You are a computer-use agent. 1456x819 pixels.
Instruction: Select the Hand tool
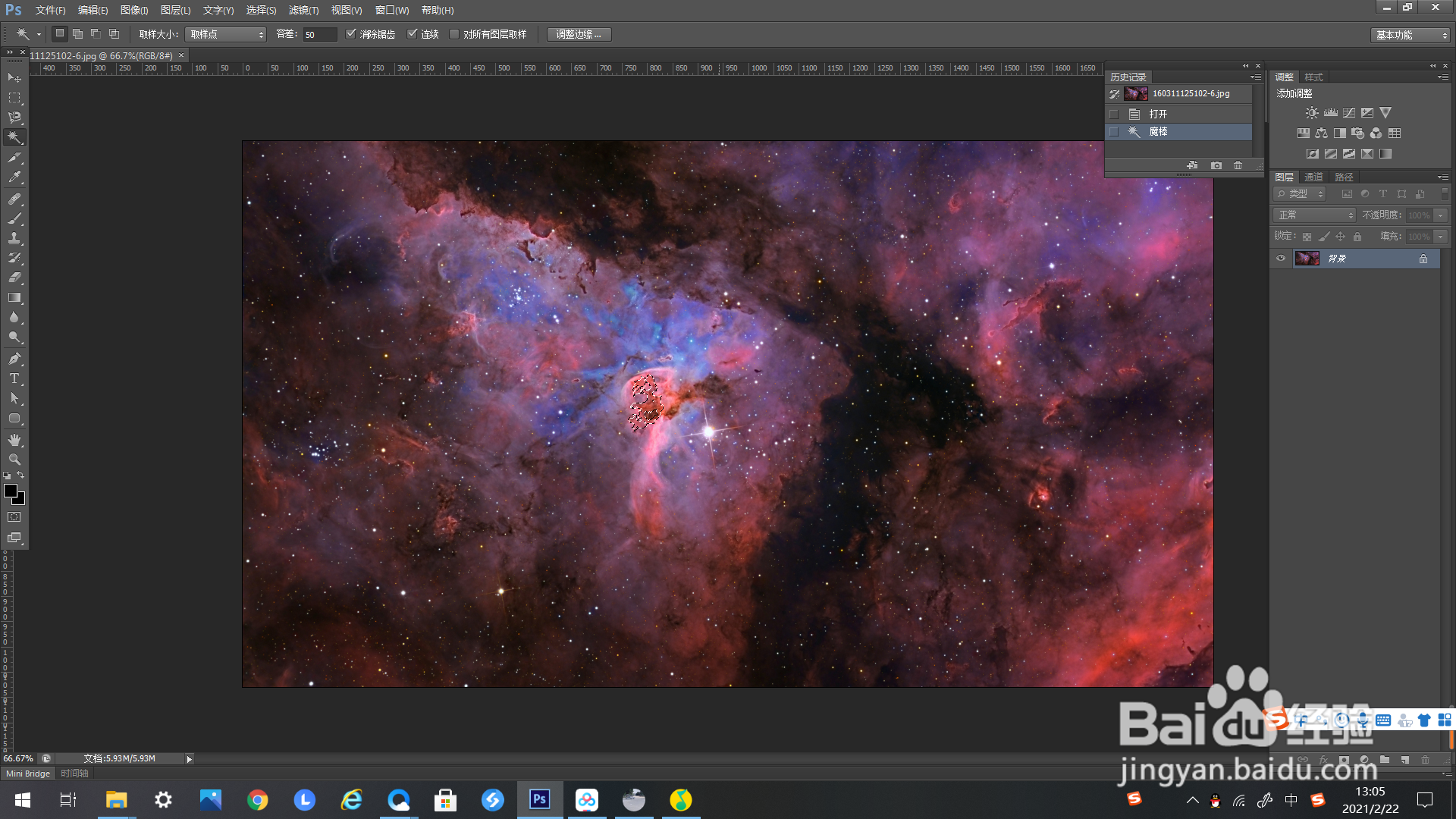click(x=14, y=440)
